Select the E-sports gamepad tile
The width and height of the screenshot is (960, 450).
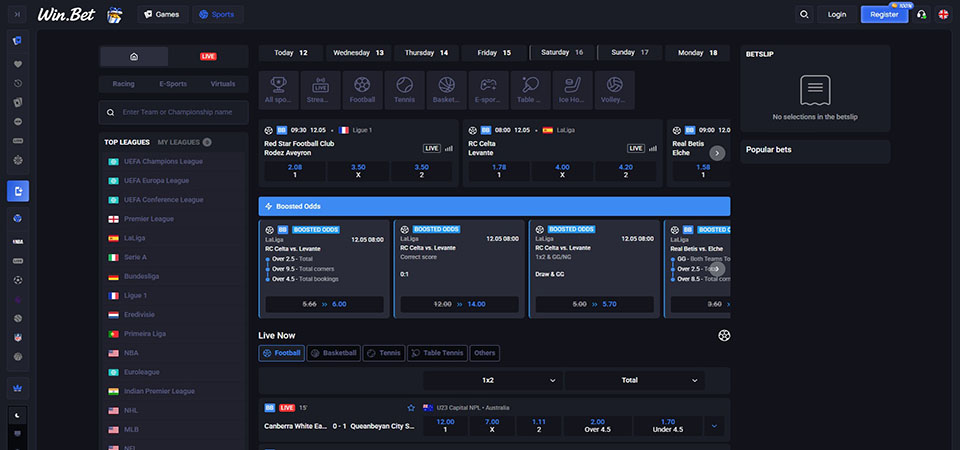coord(488,90)
